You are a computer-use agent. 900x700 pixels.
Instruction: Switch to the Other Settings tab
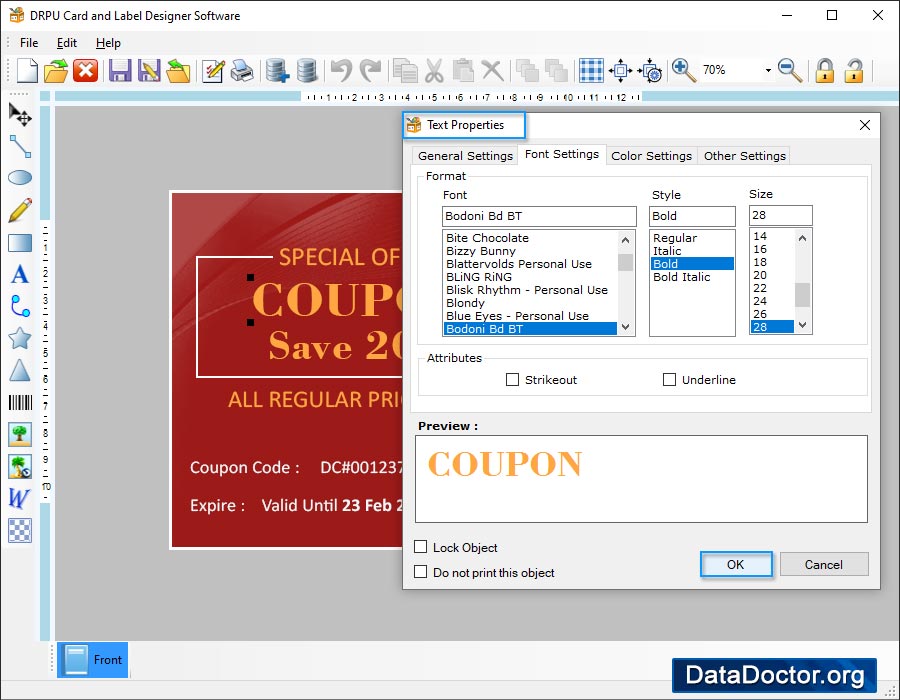tap(744, 156)
